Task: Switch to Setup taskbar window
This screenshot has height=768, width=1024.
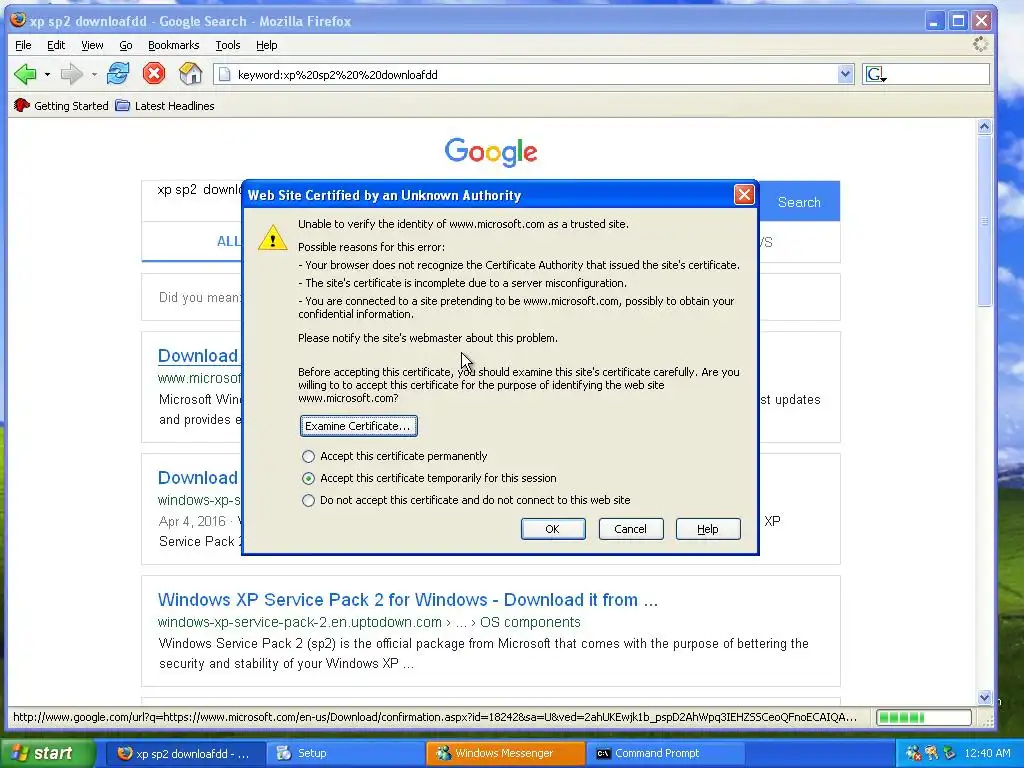Action: pyautogui.click(x=344, y=753)
